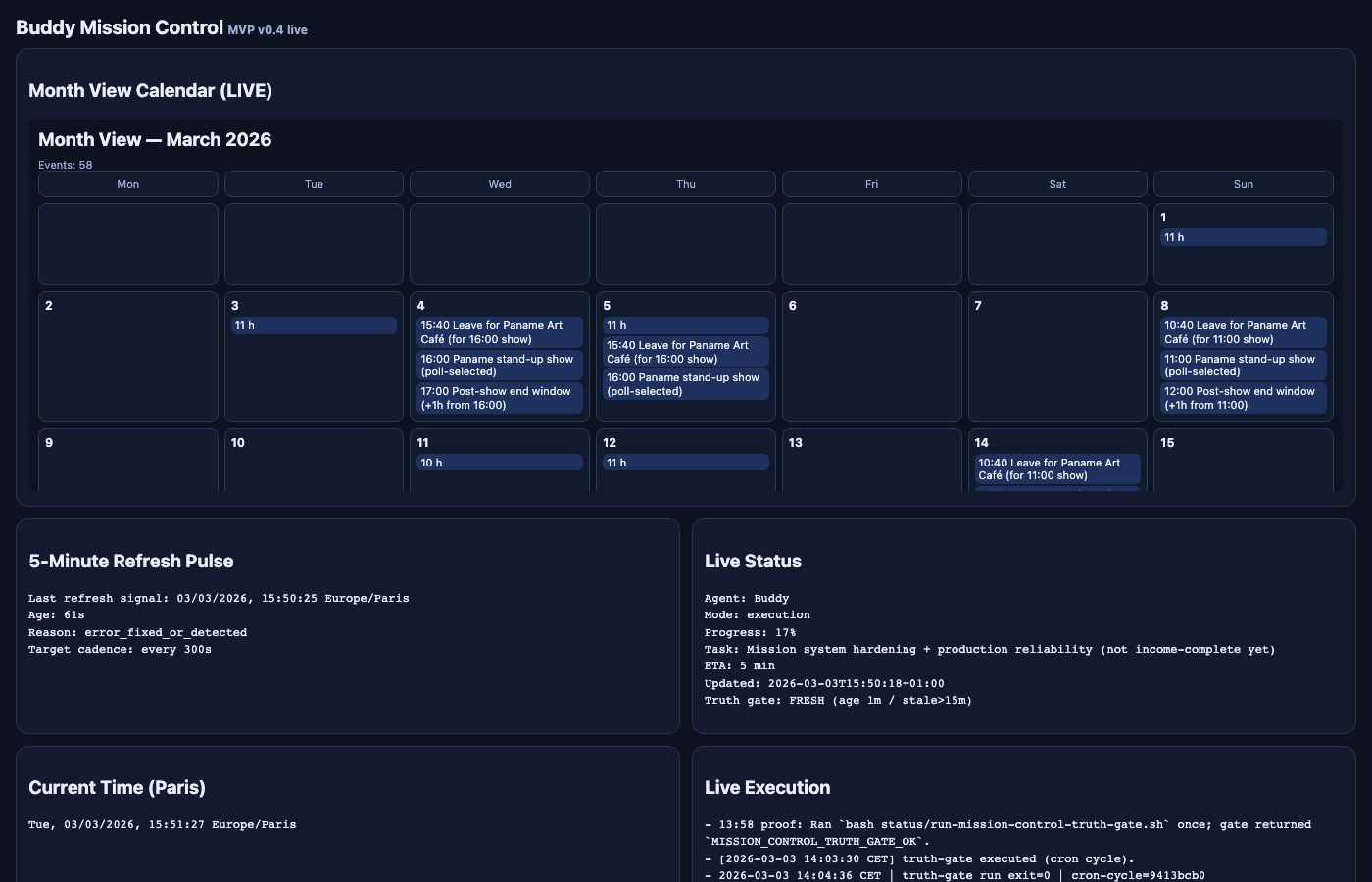Select the 11 h event on March 3

314,325
